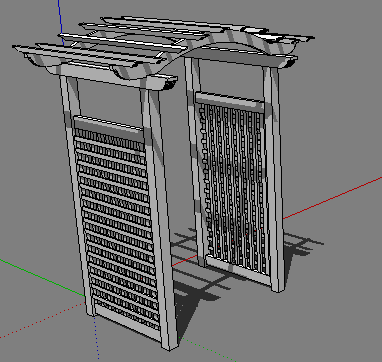
Task: Select the far-right post of the arbor
Action: tap(275, 180)
